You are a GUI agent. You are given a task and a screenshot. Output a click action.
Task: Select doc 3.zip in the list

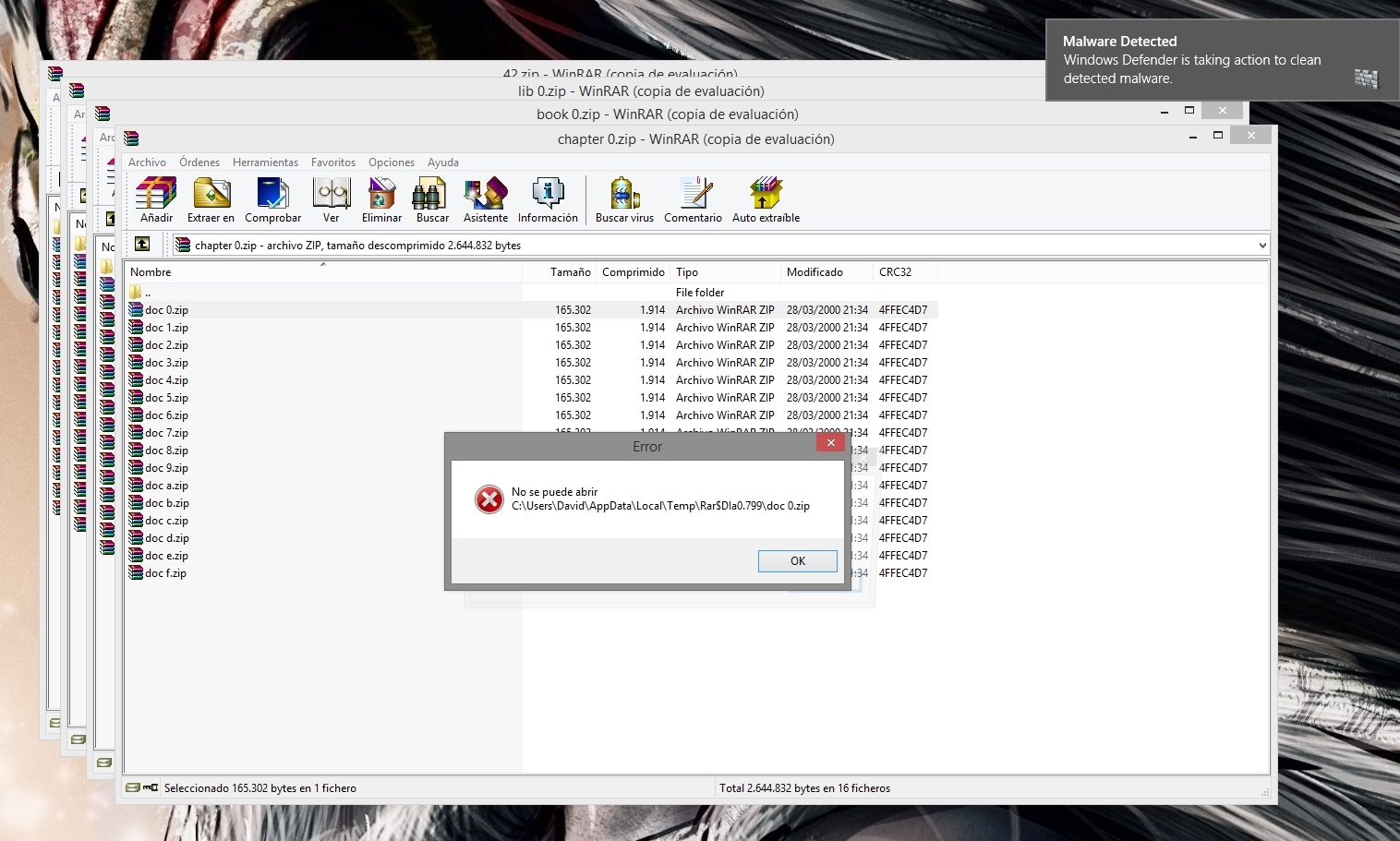[x=167, y=363]
